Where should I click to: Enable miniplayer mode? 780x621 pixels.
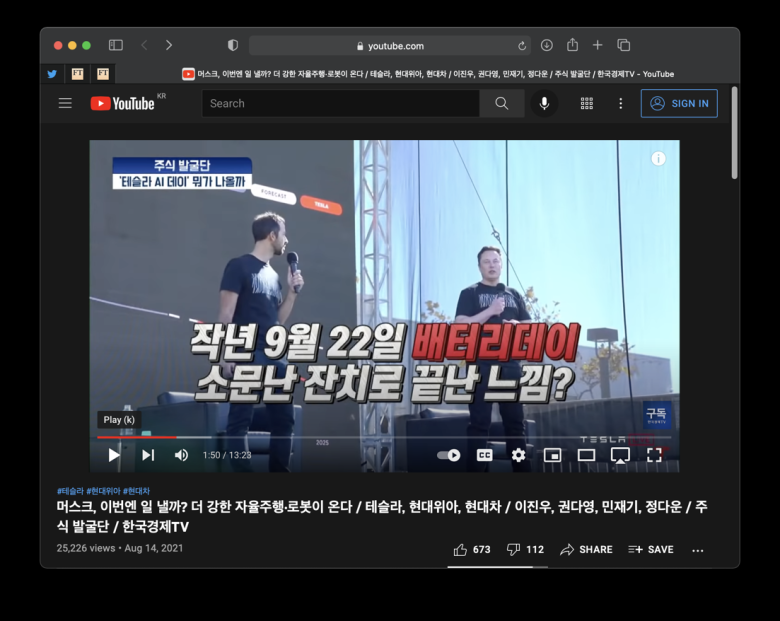553,455
